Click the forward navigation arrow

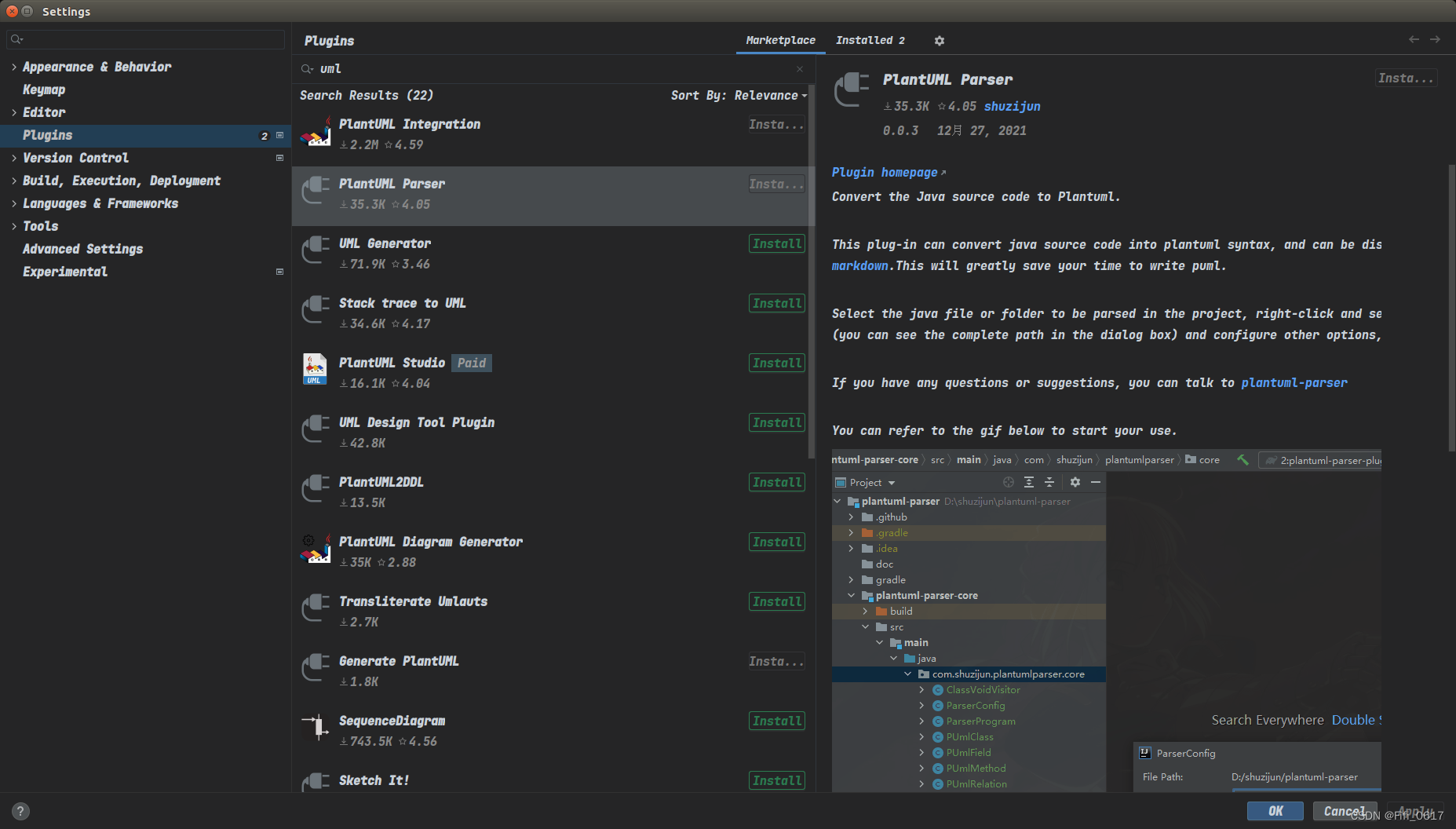point(1435,39)
